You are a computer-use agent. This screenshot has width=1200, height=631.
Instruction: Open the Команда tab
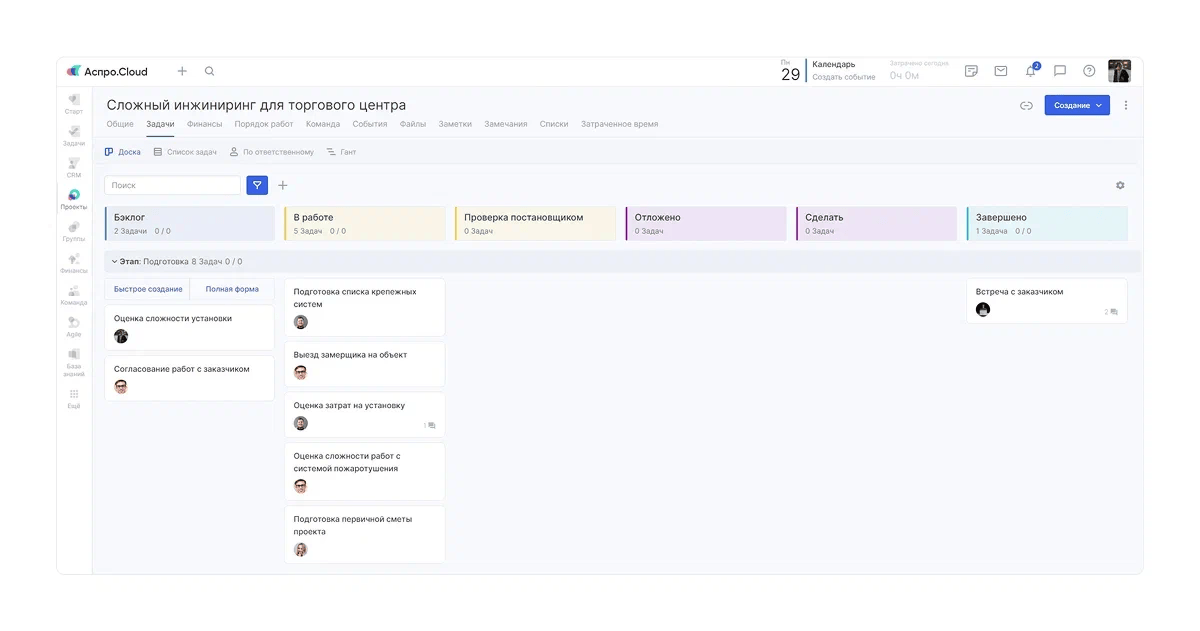(x=323, y=124)
